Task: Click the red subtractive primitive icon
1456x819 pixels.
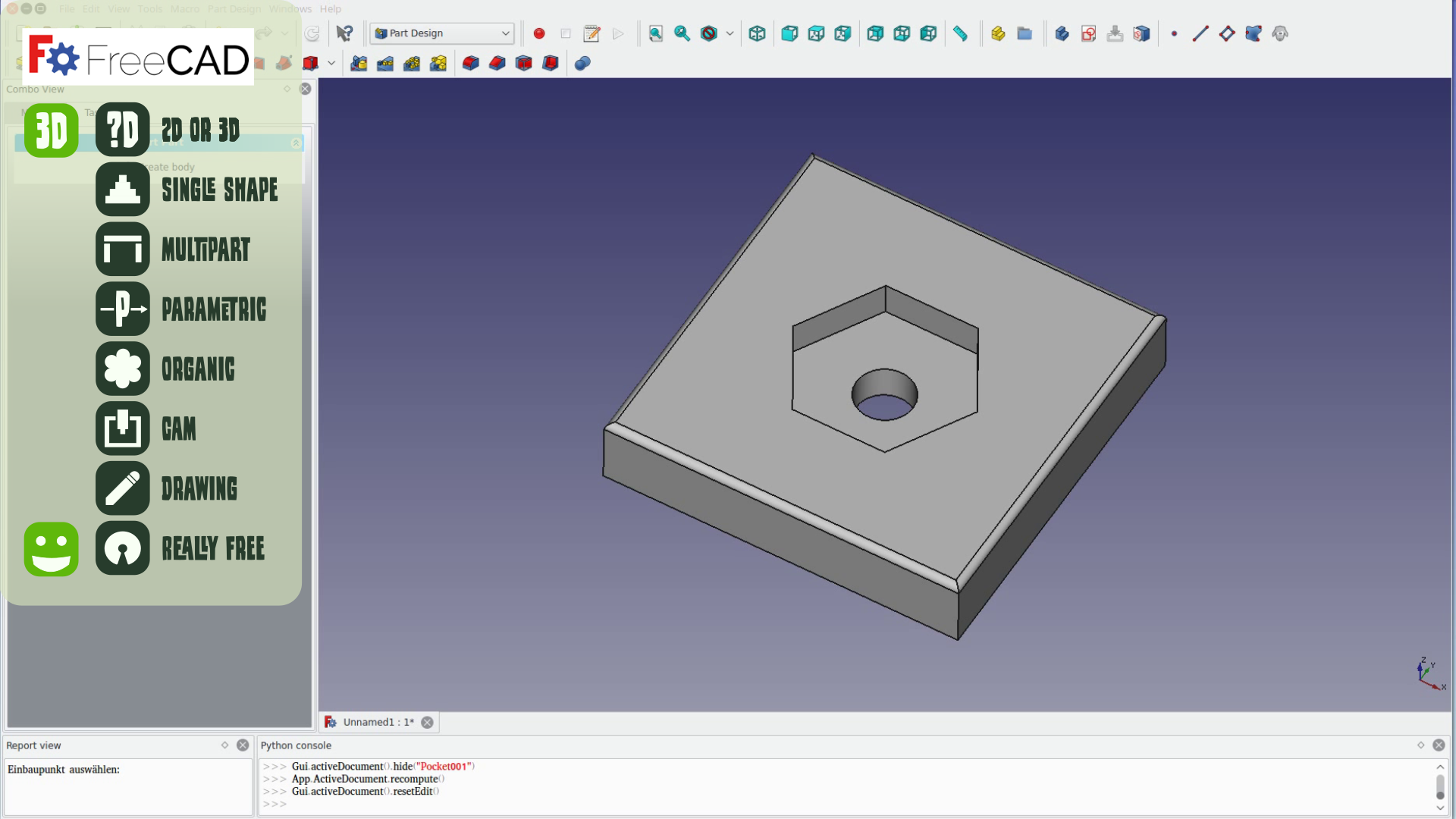Action: pos(310,63)
